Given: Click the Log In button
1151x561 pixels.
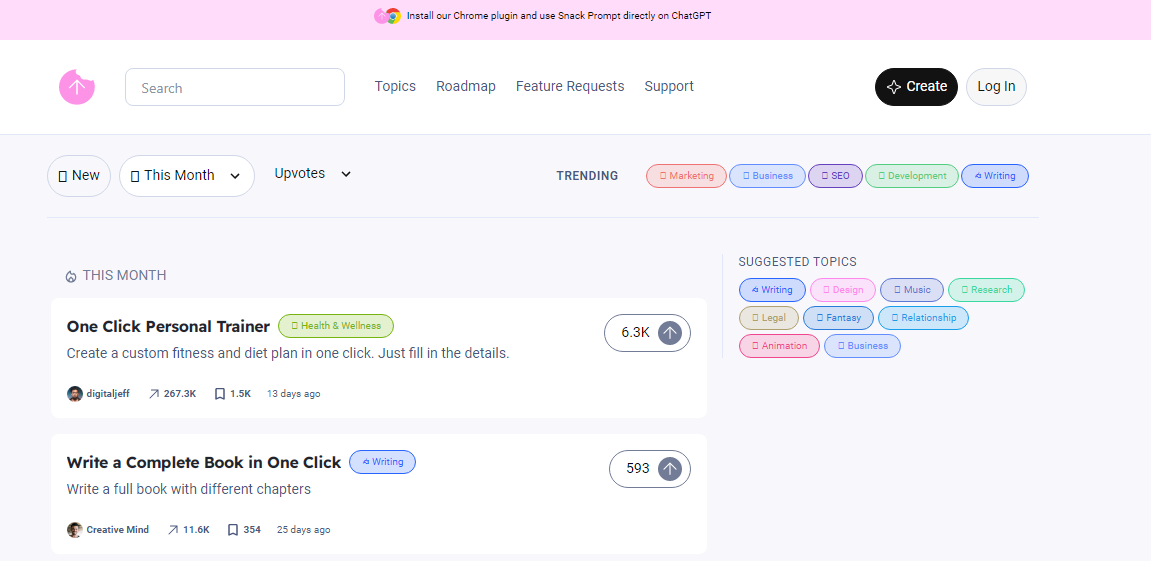Looking at the screenshot, I should (x=996, y=87).
